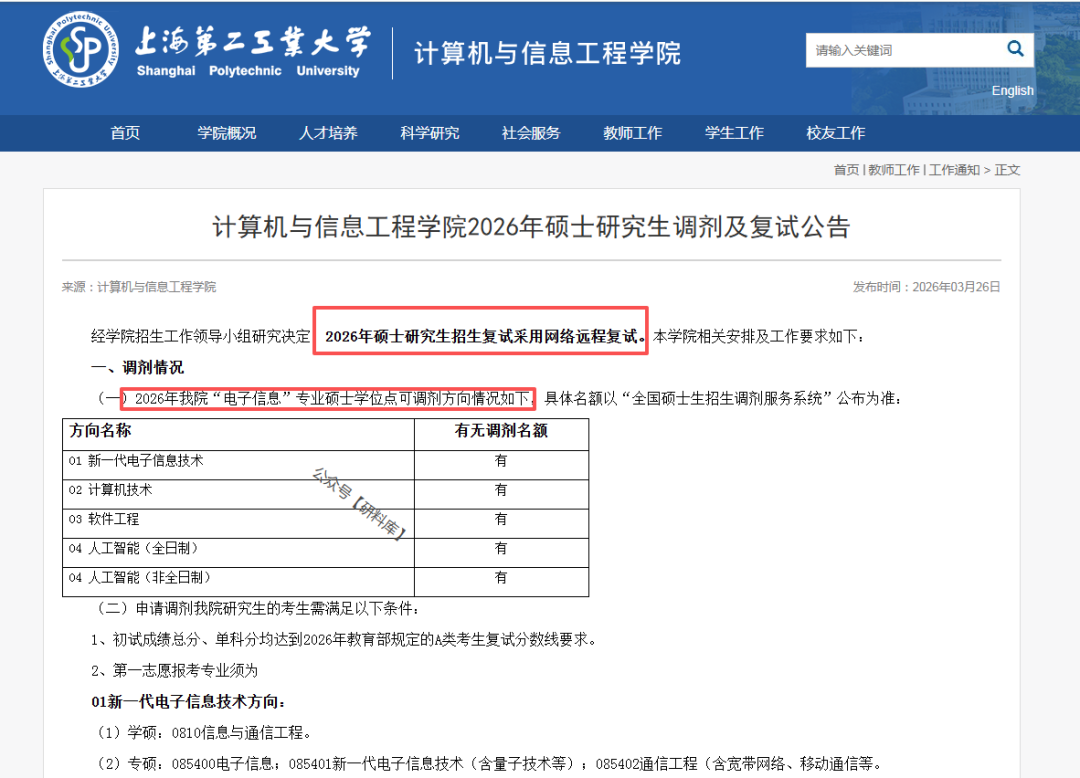Viewport: 1080px width, 778px height.
Task: Open the 人才培养 navigation menu
Action: click(328, 133)
